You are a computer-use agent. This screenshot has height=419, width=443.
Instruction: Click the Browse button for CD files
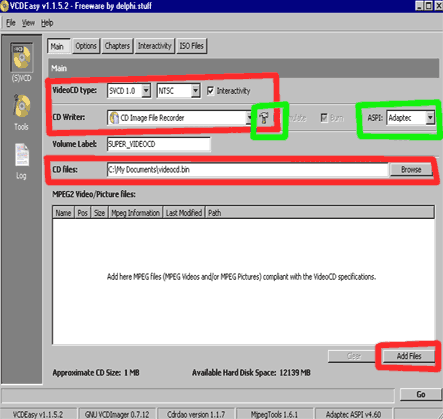pos(411,170)
